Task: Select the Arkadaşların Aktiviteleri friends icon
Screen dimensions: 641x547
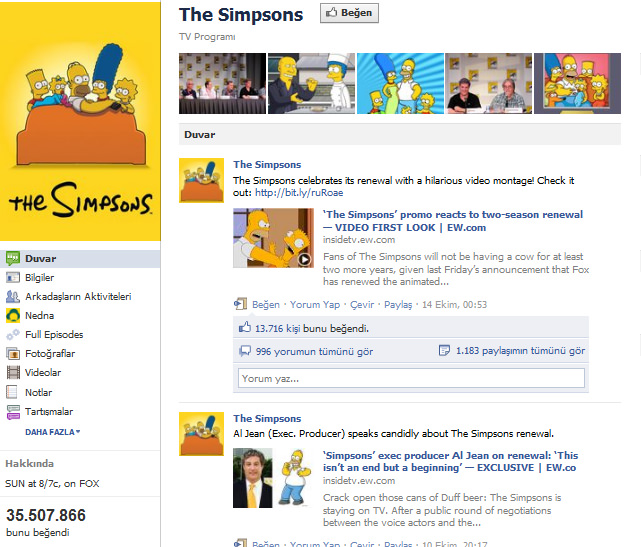Action: point(13,296)
